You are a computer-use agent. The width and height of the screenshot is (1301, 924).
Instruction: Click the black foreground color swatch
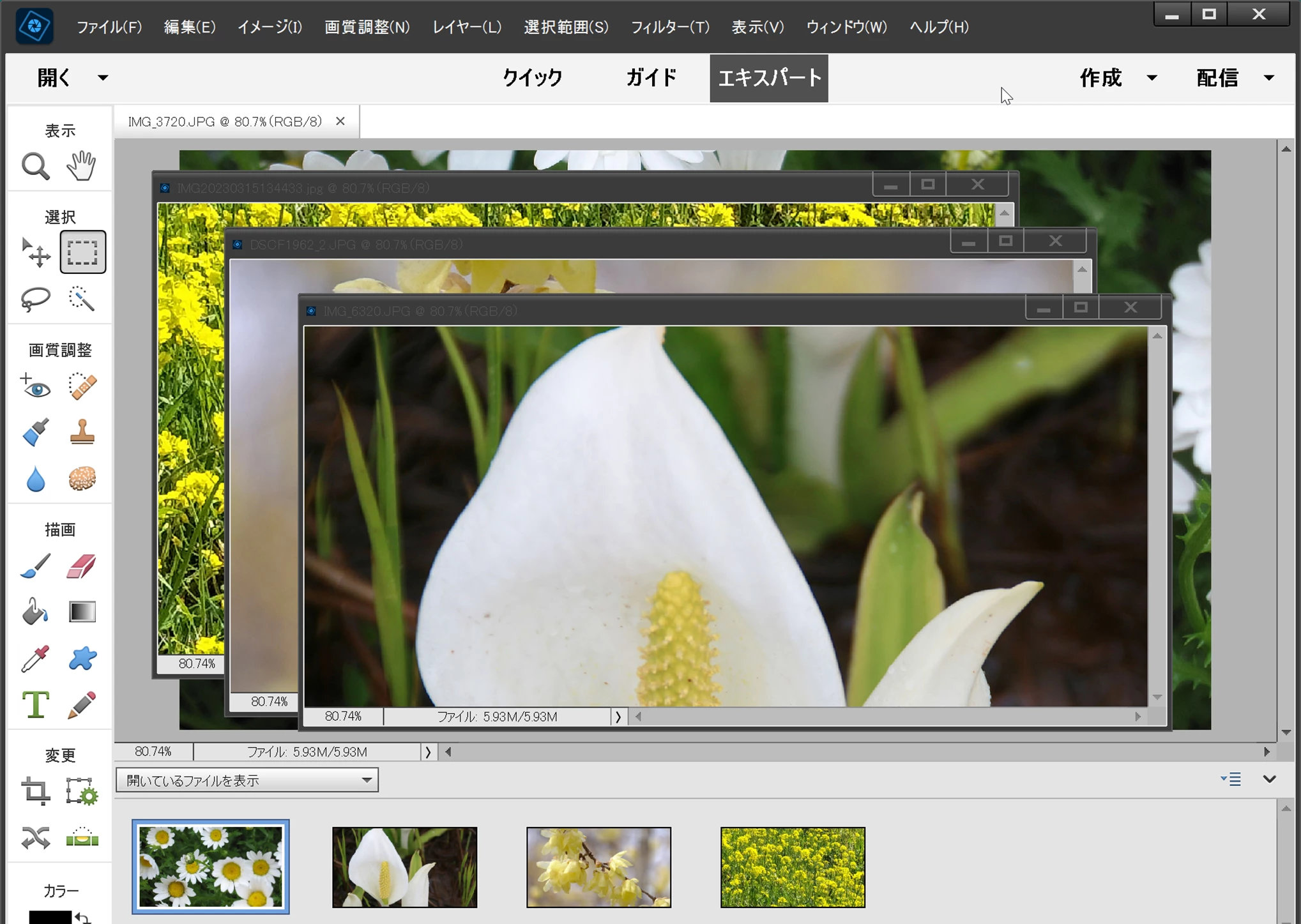pos(50,918)
